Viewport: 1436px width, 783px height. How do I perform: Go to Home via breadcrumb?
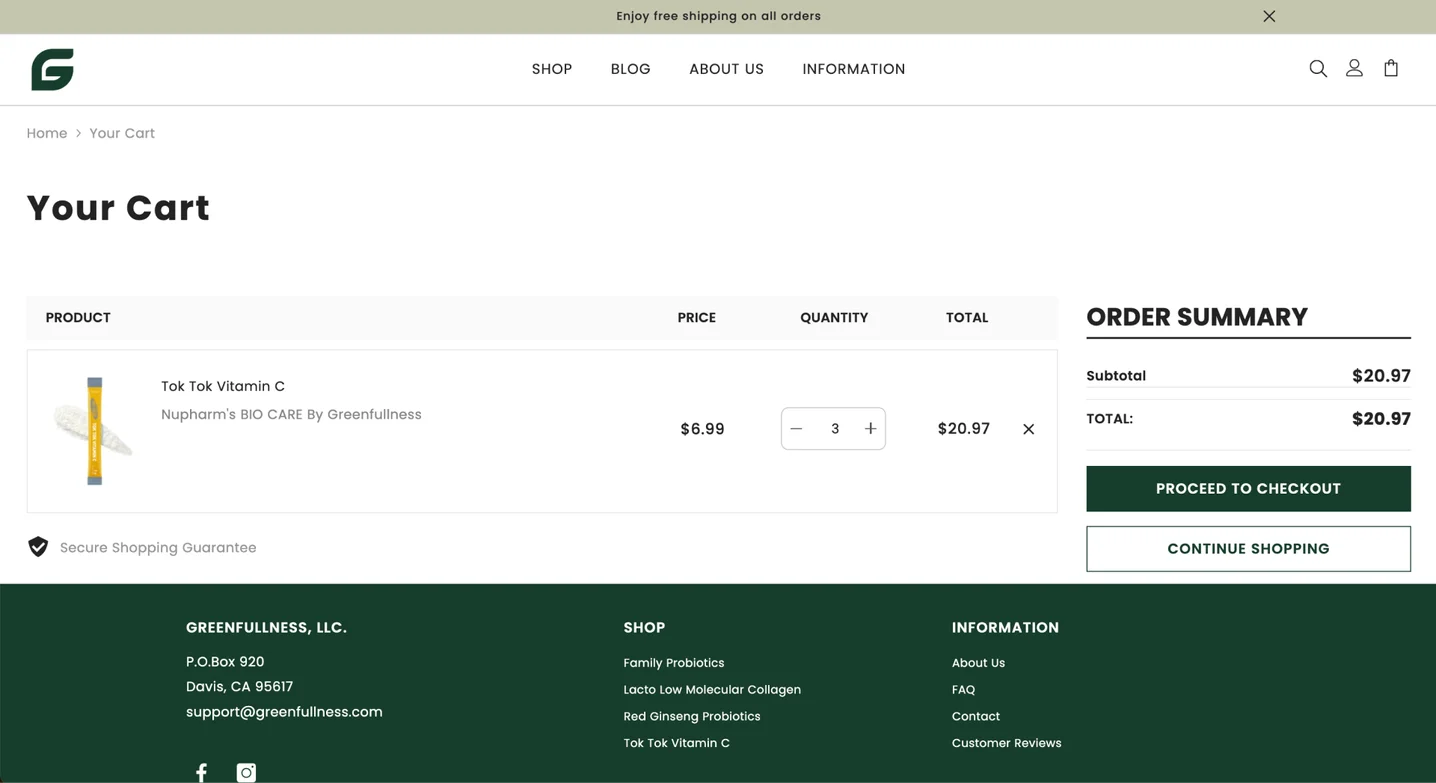coord(47,133)
